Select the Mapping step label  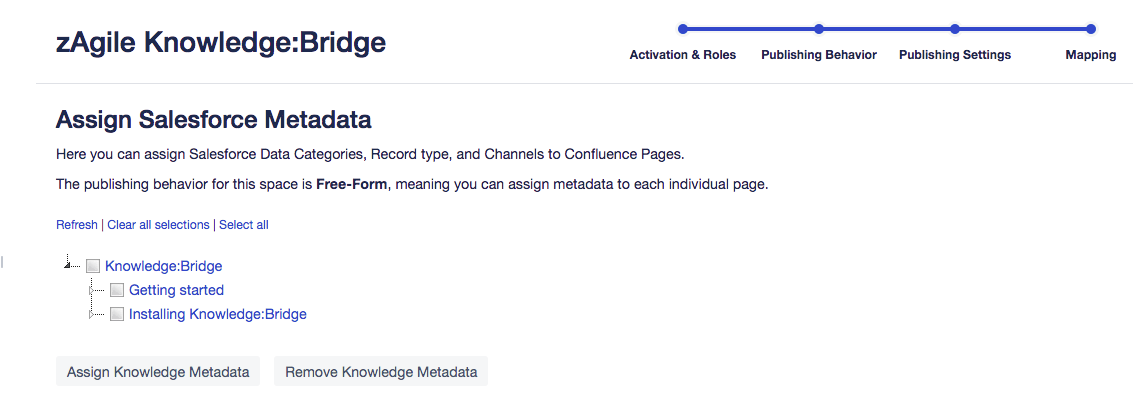1090,55
